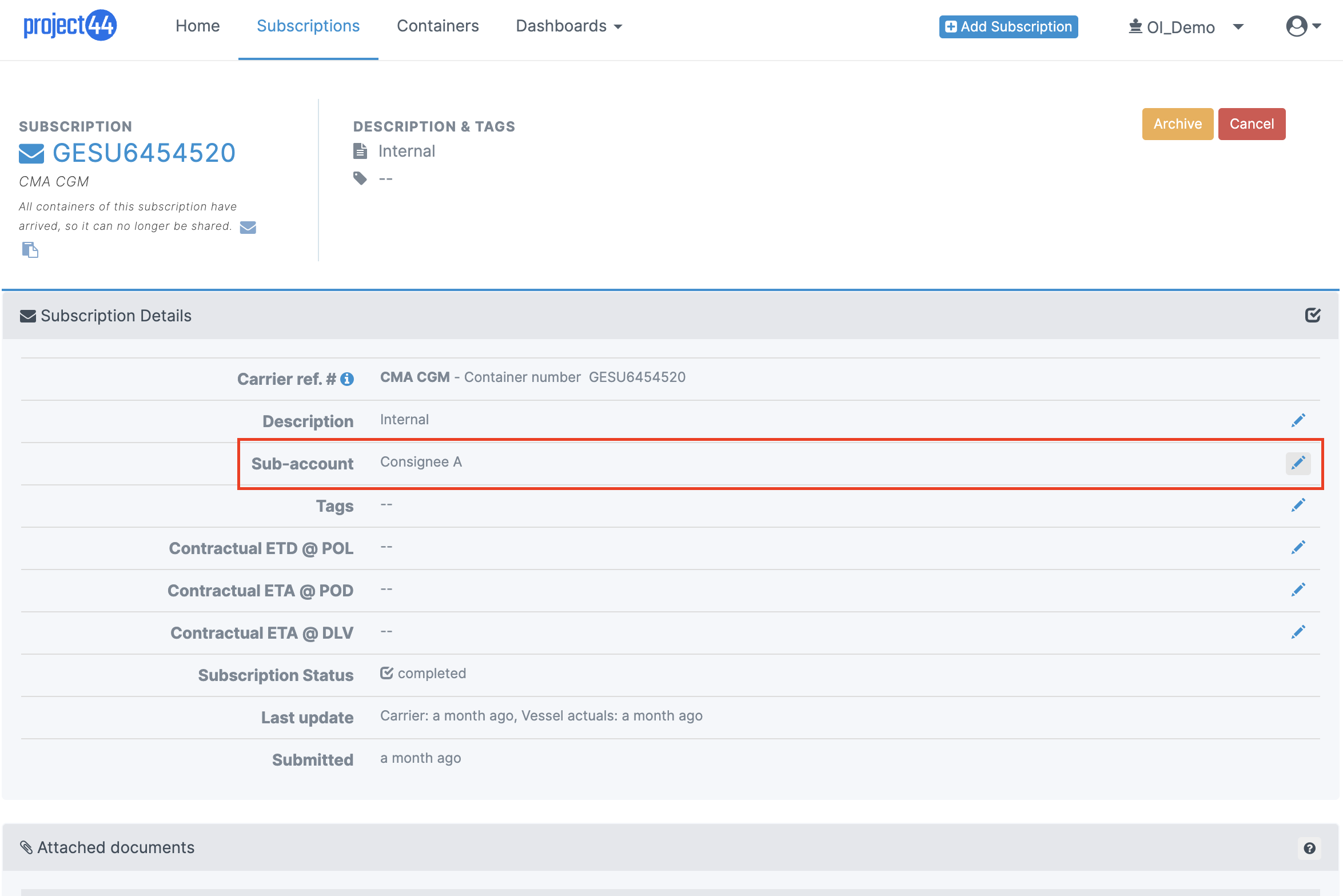The image size is (1343, 896).
Task: Click the red Cancel button
Action: 1252,124
